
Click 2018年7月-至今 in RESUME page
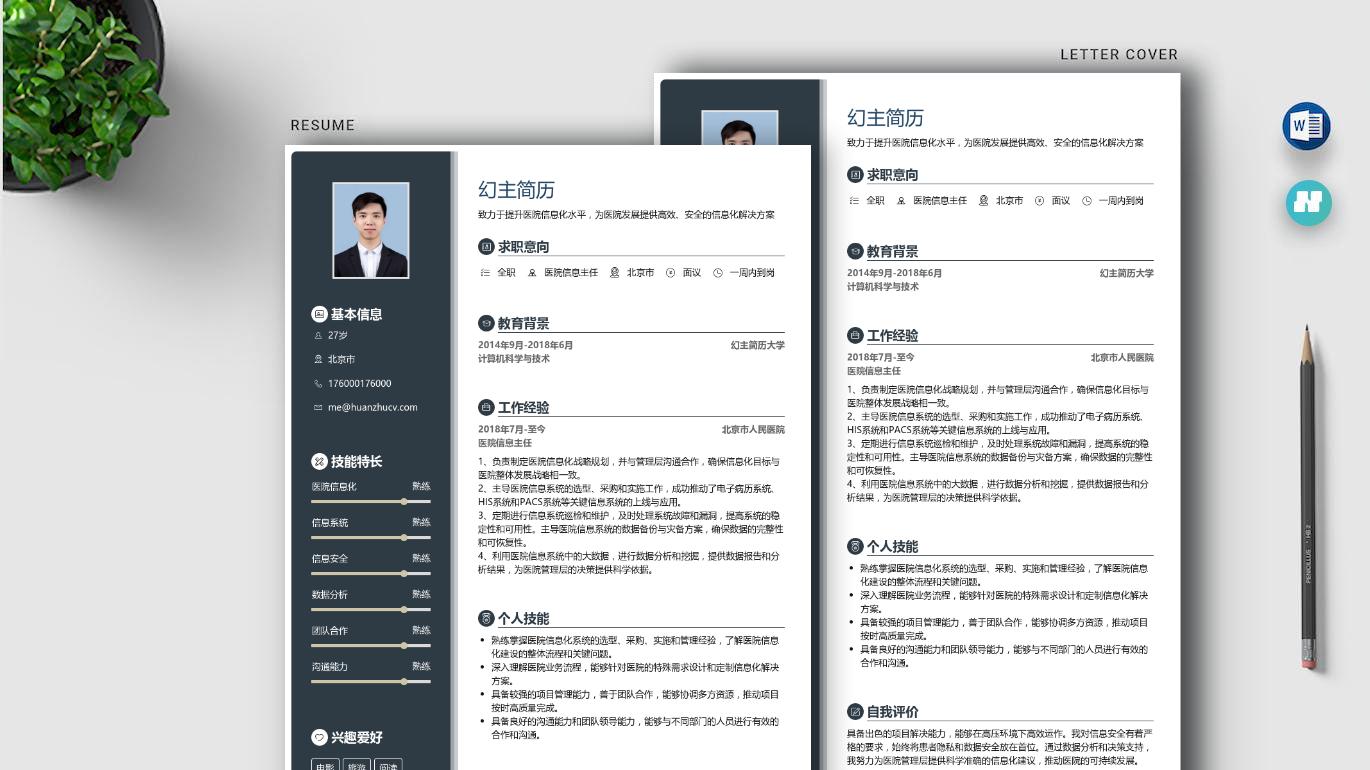click(x=512, y=430)
